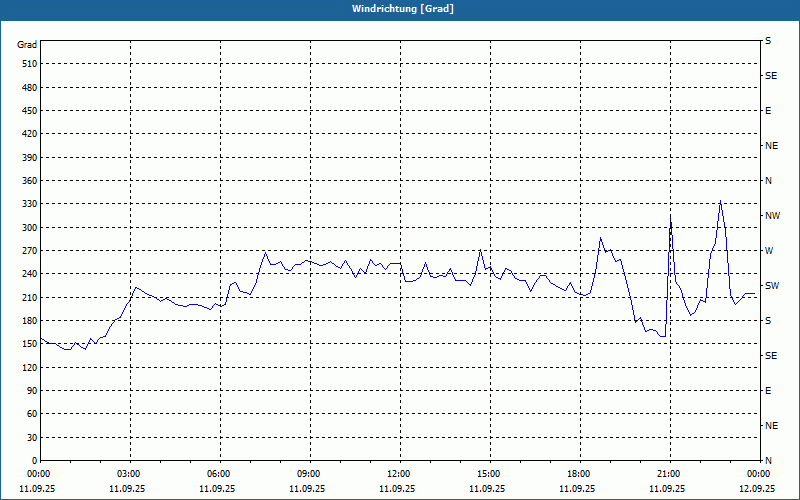This screenshot has width=800, height=500.
Task: Click the 90 value on the left axis
Action: coord(32,391)
